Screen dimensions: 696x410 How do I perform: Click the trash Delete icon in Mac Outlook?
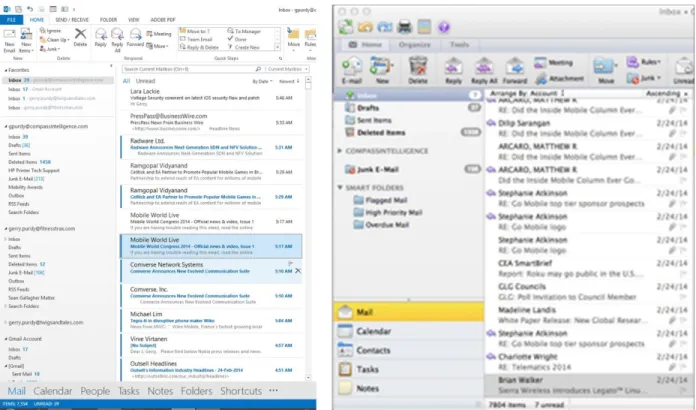pyautogui.click(x=418, y=70)
